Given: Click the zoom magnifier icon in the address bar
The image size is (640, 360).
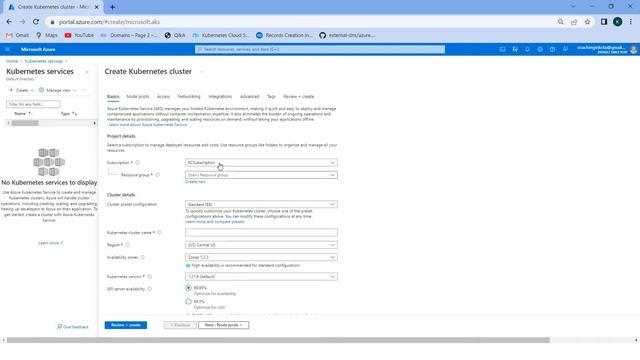Looking at the screenshot, I should [x=560, y=22].
